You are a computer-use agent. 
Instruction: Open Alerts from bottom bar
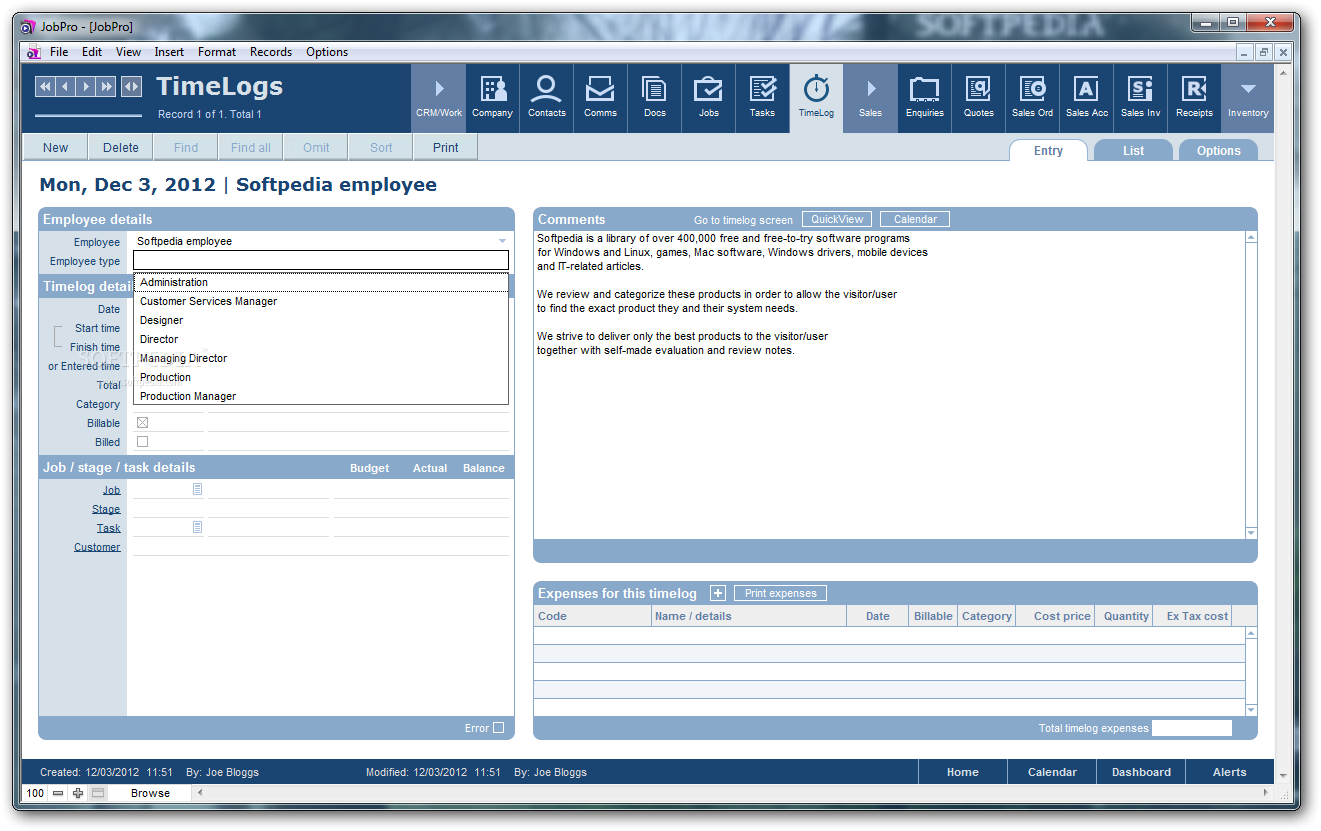[1229, 772]
